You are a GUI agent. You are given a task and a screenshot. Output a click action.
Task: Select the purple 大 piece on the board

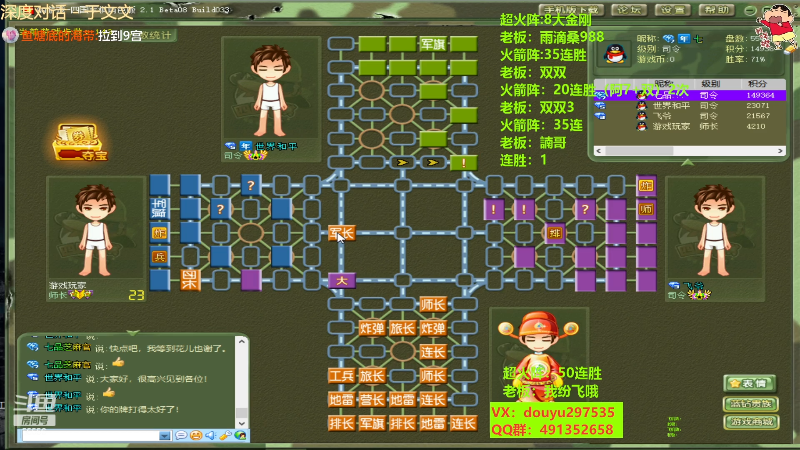tap(341, 281)
